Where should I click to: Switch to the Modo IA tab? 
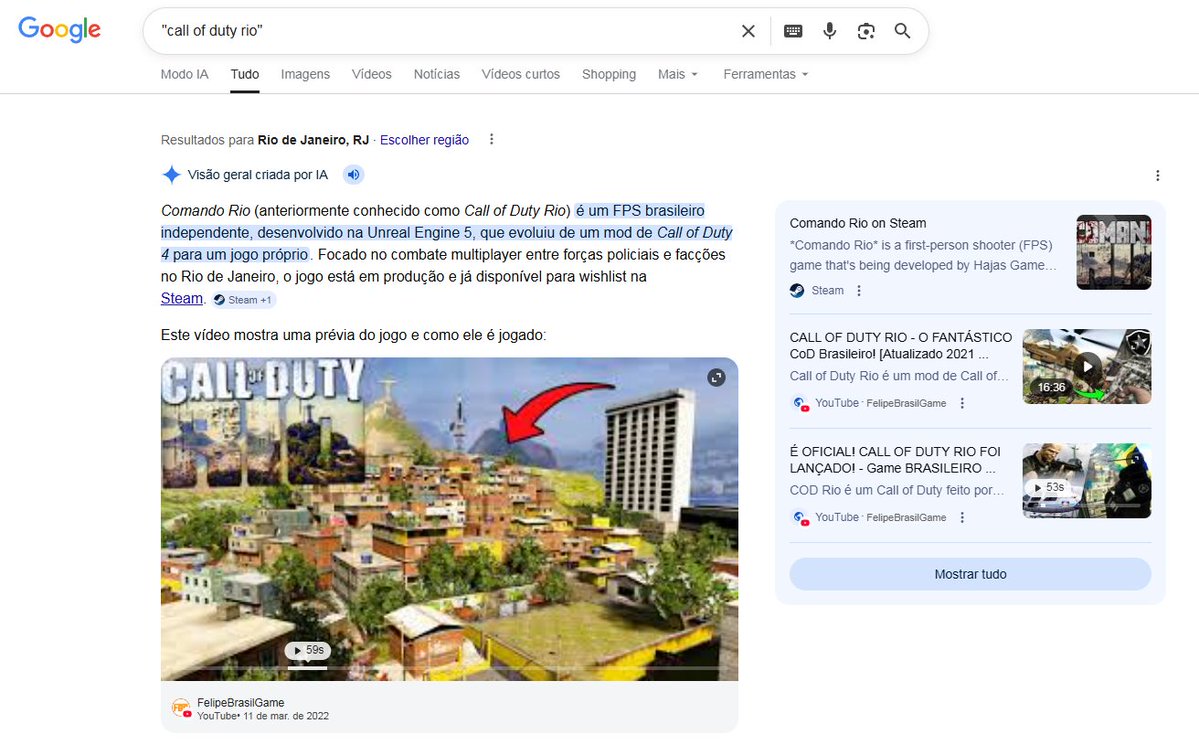[184, 74]
